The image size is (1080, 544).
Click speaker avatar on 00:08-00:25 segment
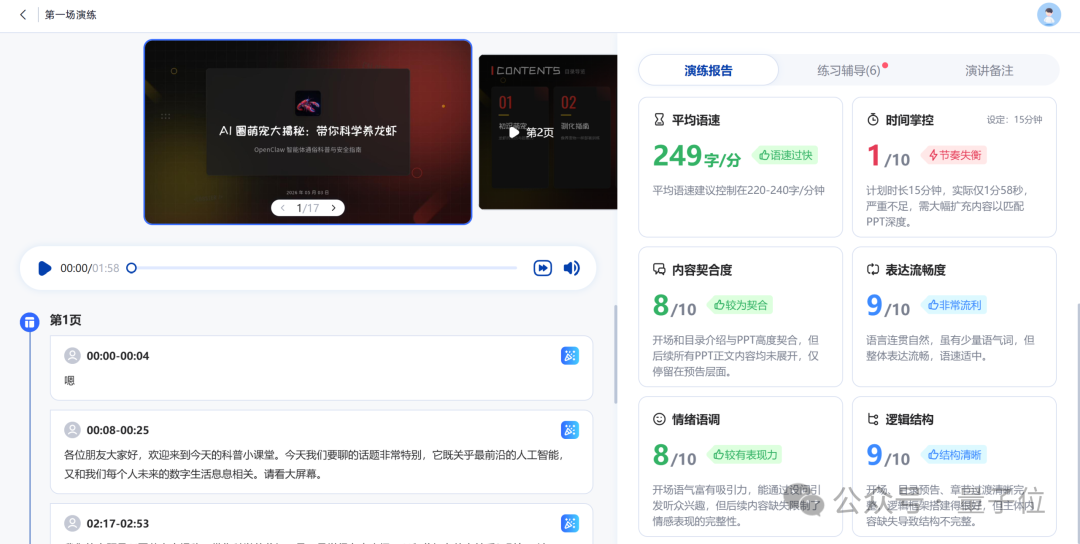click(x=72, y=430)
